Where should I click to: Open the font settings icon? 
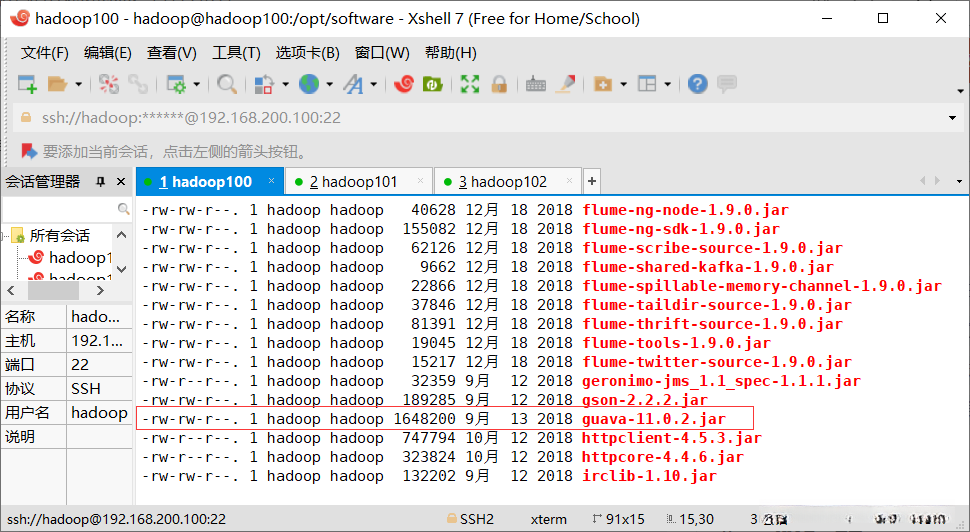pyautogui.click(x=353, y=84)
